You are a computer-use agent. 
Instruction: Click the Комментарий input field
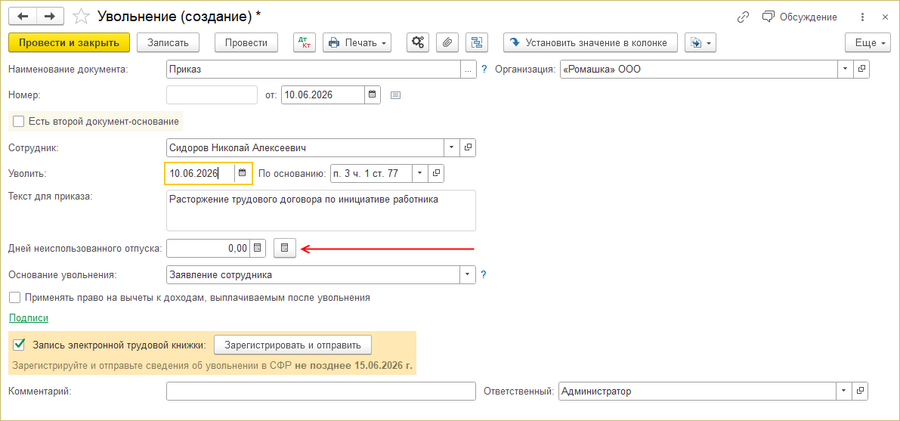[x=321, y=391]
